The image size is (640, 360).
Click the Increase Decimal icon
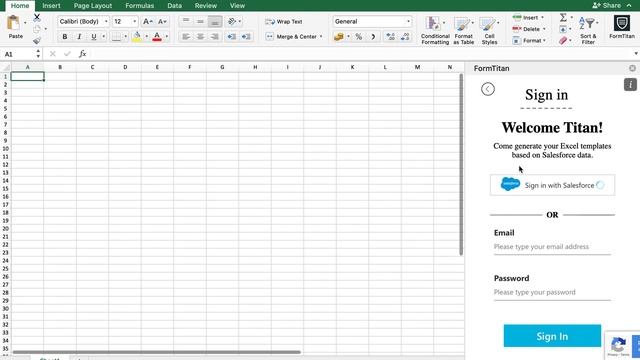pyautogui.click(x=391, y=37)
